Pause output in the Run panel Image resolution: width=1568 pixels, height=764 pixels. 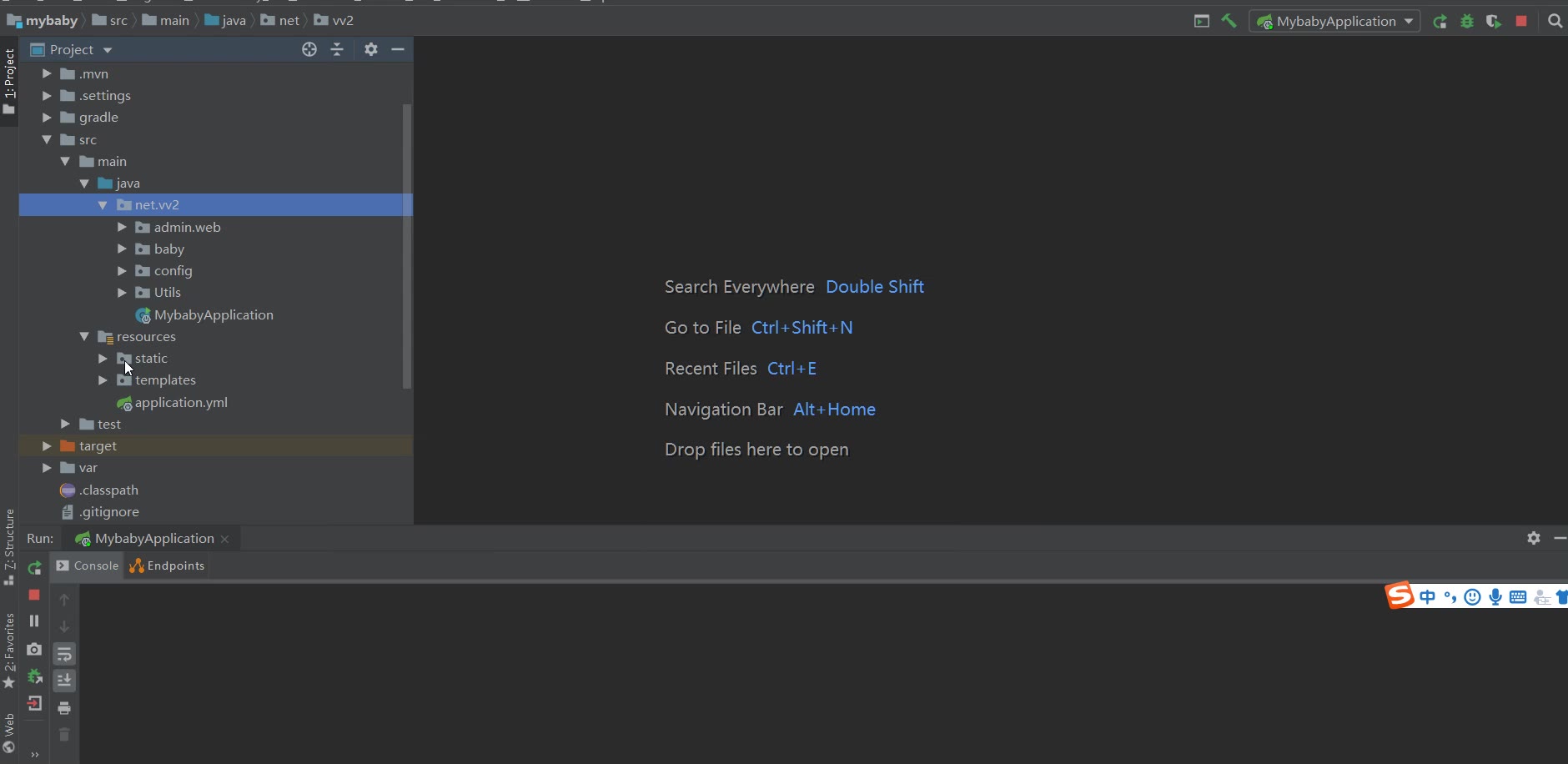[x=34, y=621]
